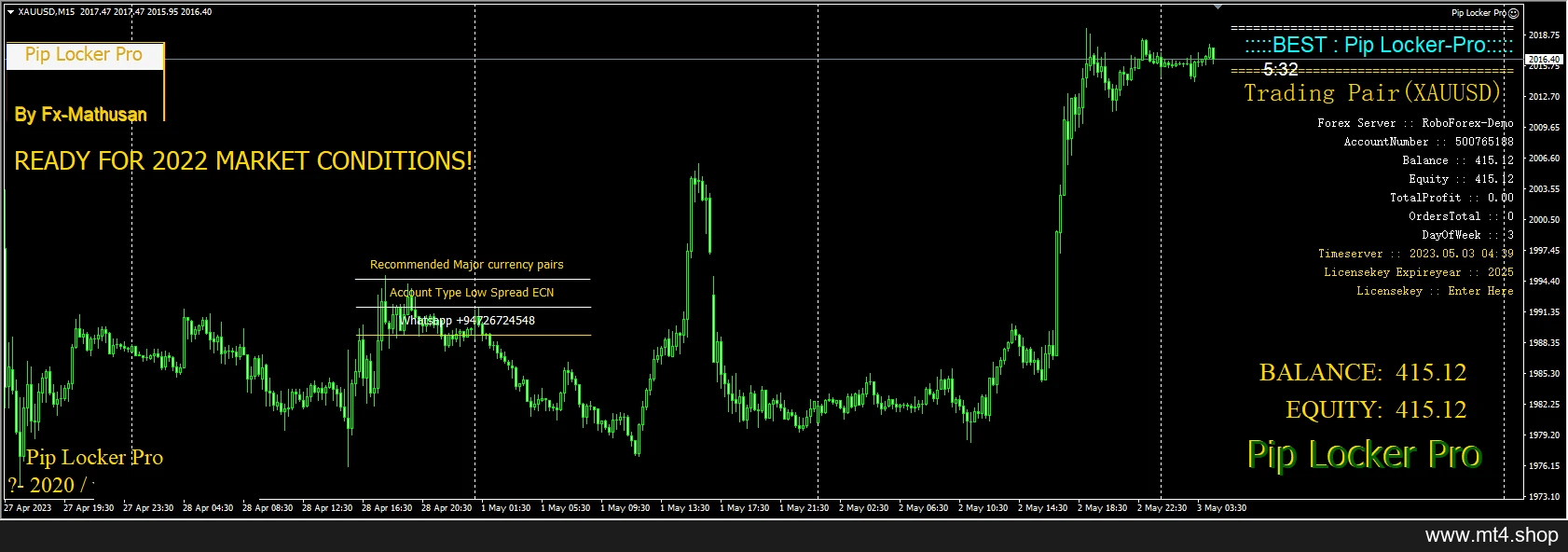The width and height of the screenshot is (1568, 552).
Task: Click the 5:32 candle timer text
Action: (1281, 70)
